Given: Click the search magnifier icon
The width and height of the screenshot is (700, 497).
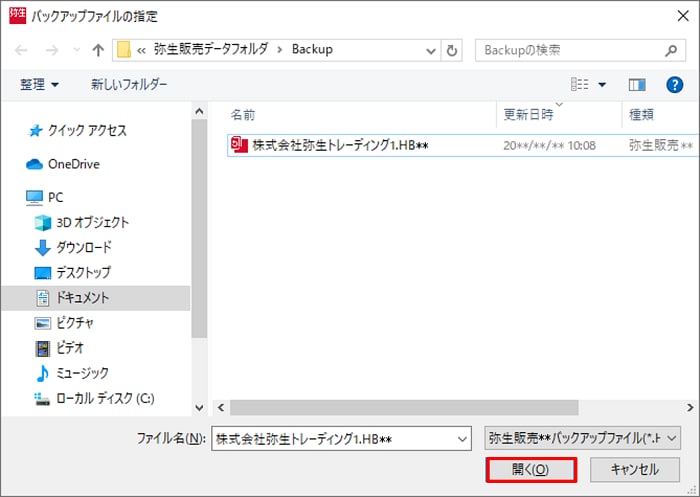Looking at the screenshot, I should 671,50.
